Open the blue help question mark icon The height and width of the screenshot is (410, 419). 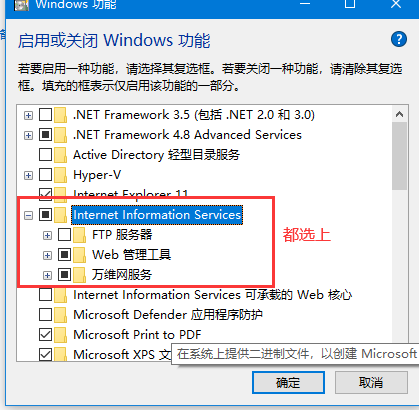coord(399,39)
